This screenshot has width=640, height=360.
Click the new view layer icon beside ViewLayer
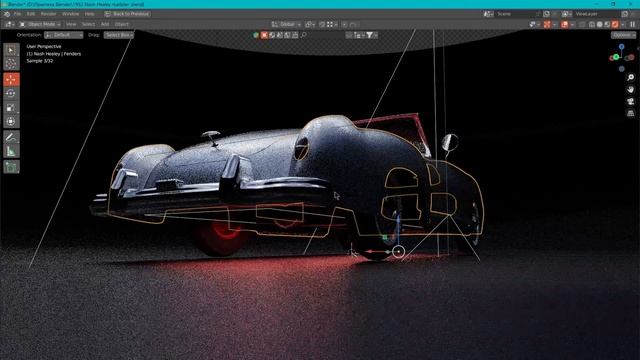tap(624, 14)
